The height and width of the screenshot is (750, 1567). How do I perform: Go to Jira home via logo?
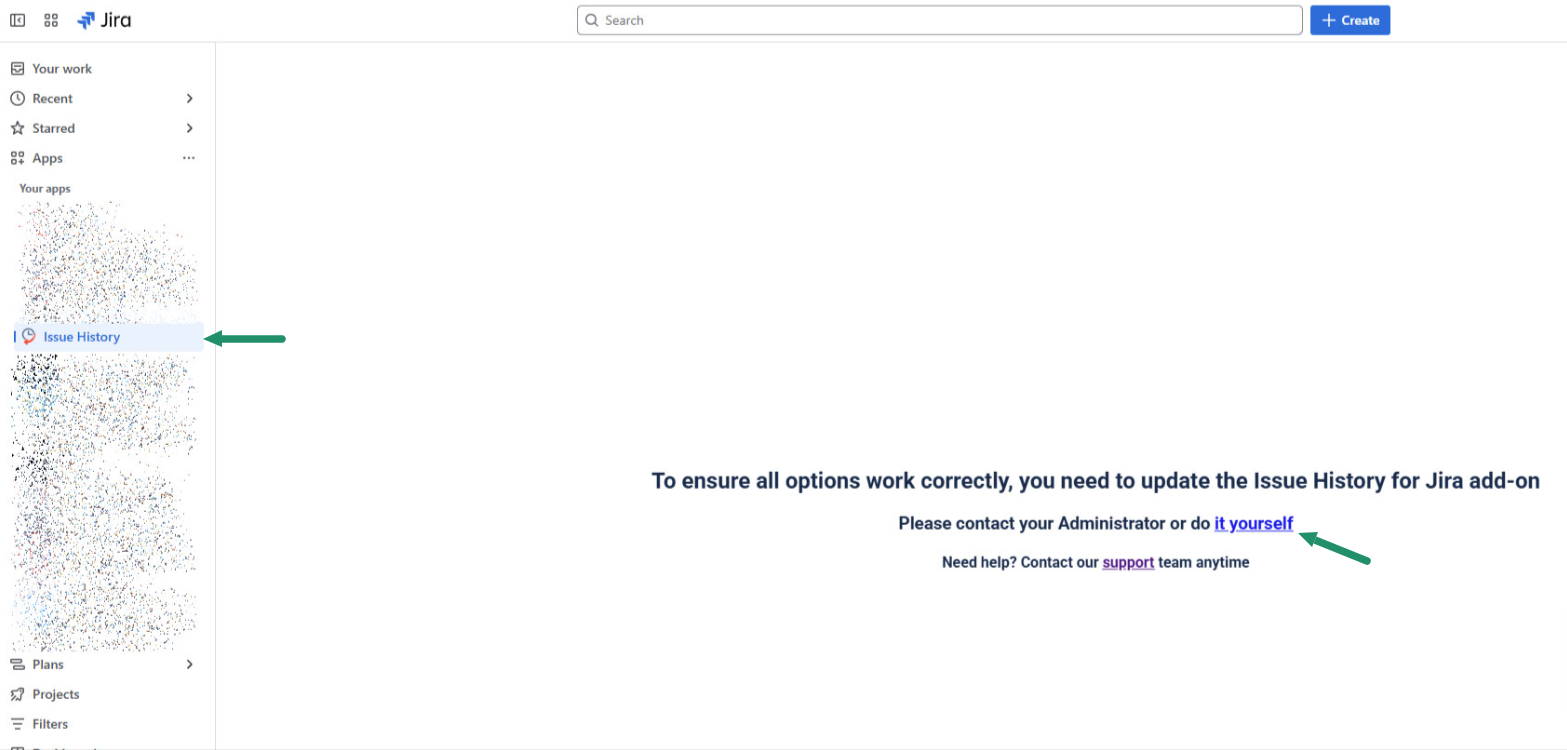[104, 20]
